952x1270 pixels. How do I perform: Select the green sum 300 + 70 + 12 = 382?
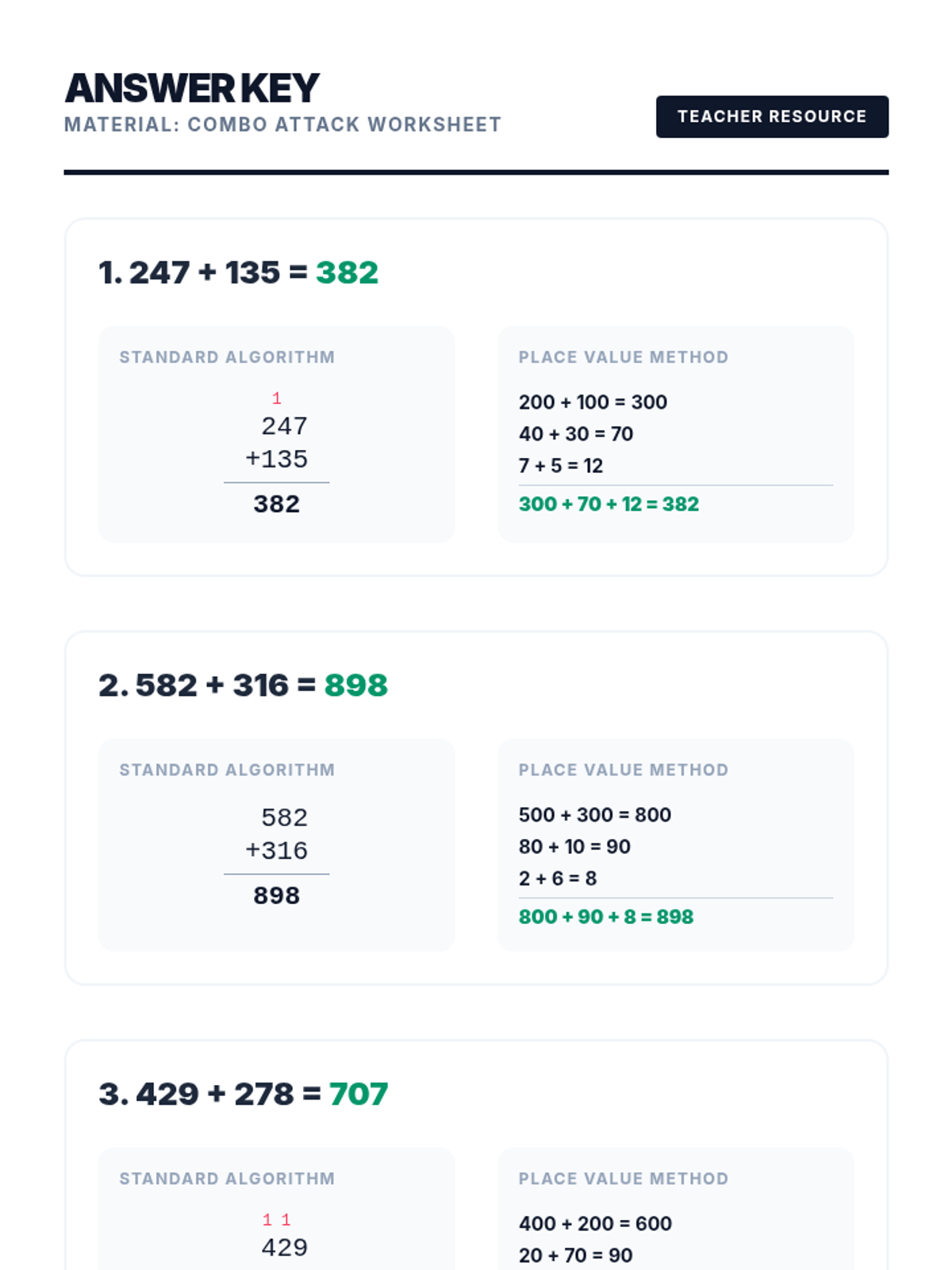608,504
